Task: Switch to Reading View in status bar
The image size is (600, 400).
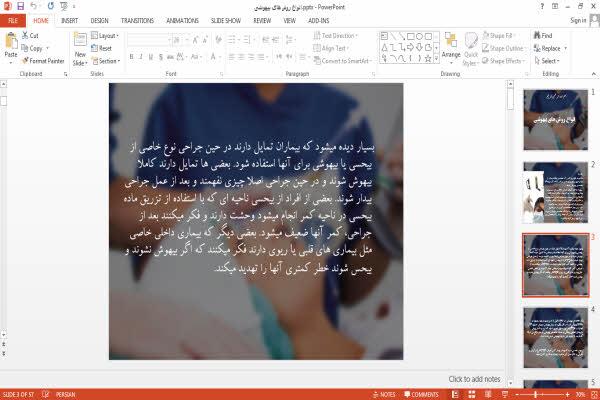Action: pos(488,394)
